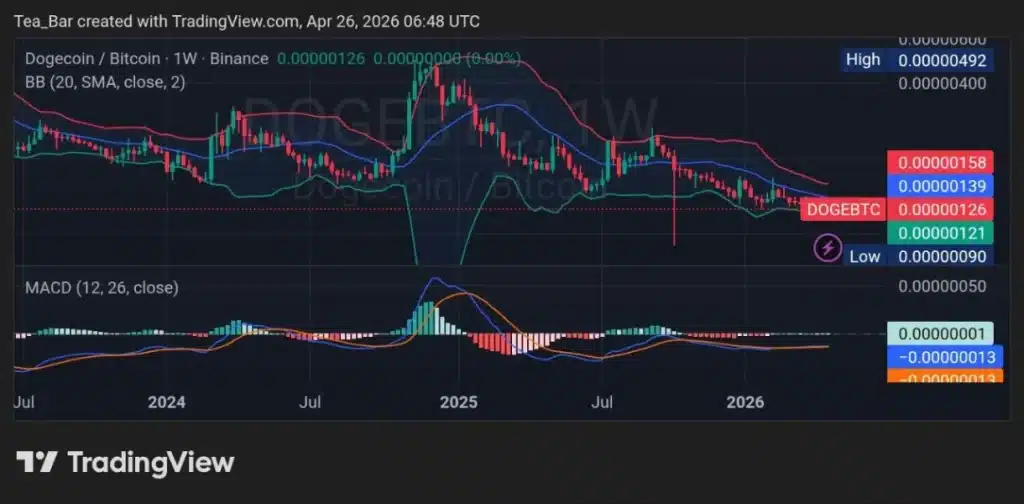Click the TradingView logo at bottom
The image size is (1024, 504).
coord(125,463)
